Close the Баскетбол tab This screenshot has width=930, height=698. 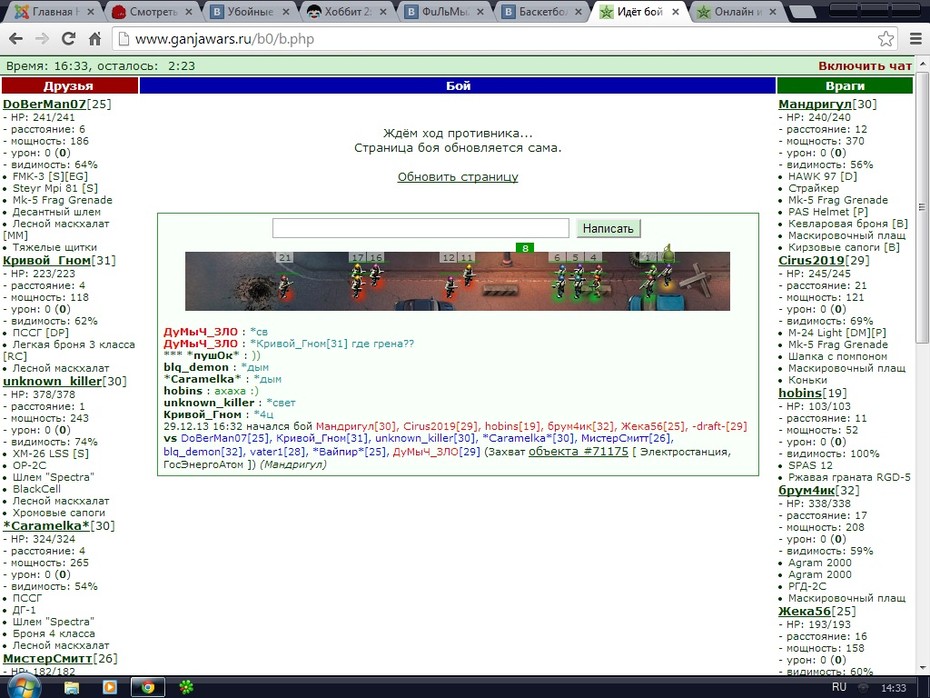point(578,11)
